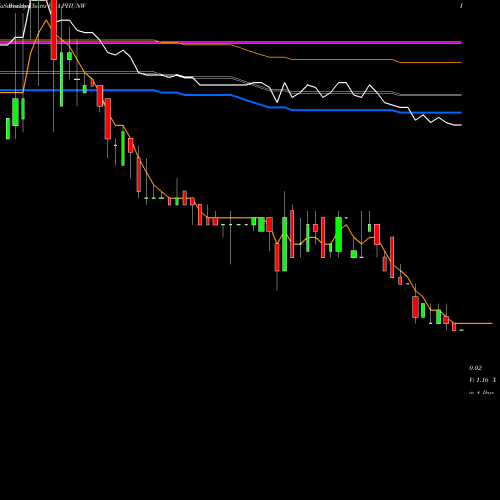Click the 'in 4 Days' label

click(x=481, y=392)
